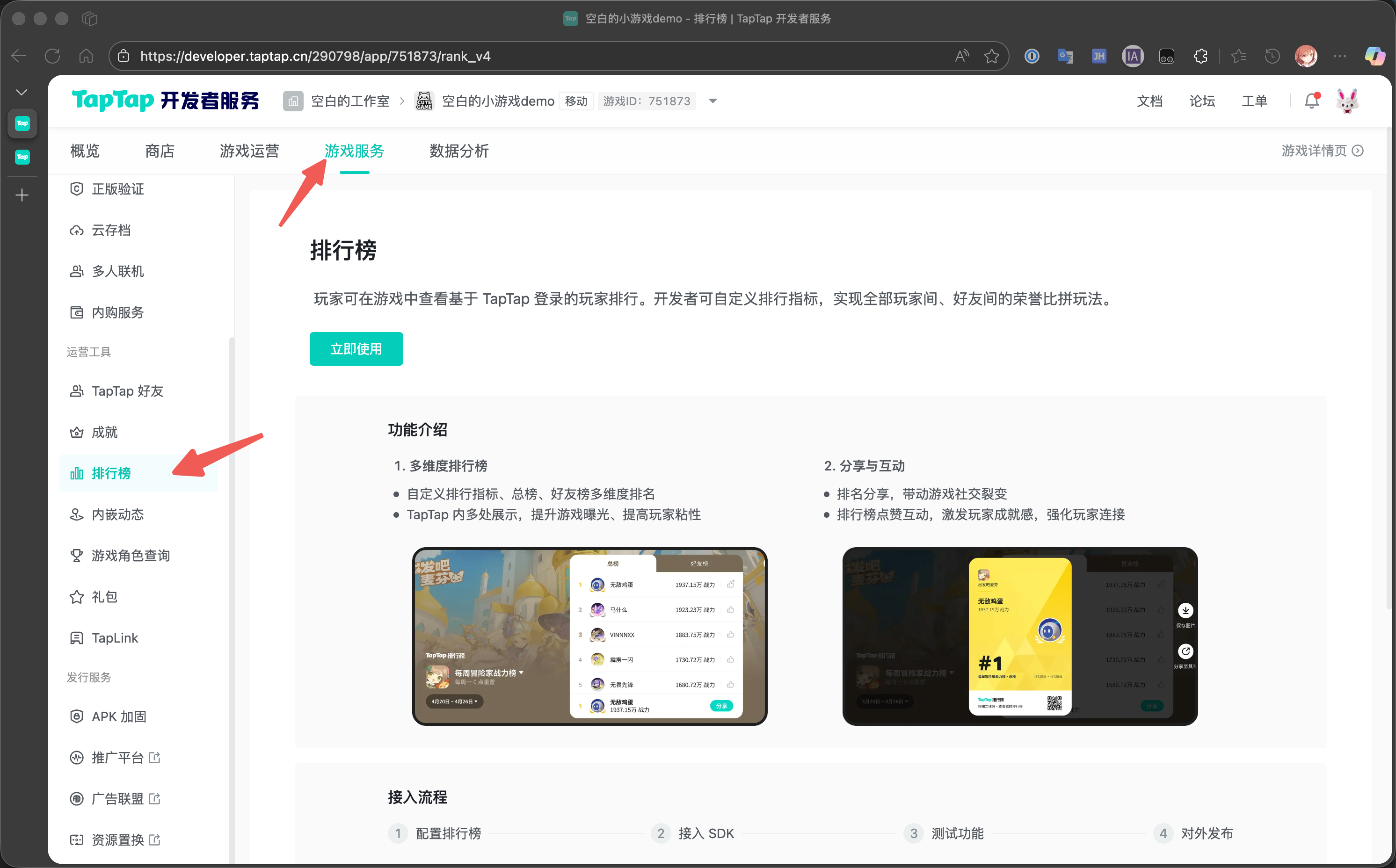Open 文档 in top navigation

tap(1149, 101)
